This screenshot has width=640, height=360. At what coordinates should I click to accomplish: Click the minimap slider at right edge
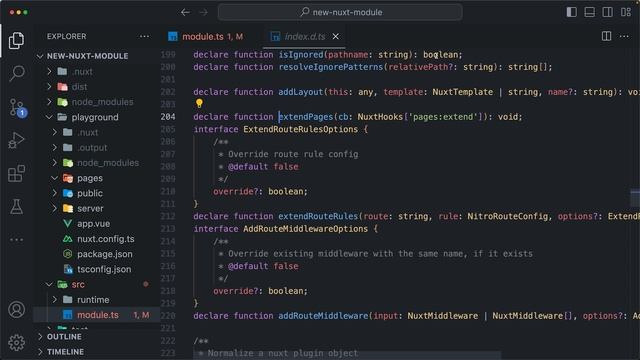(x=635, y=198)
